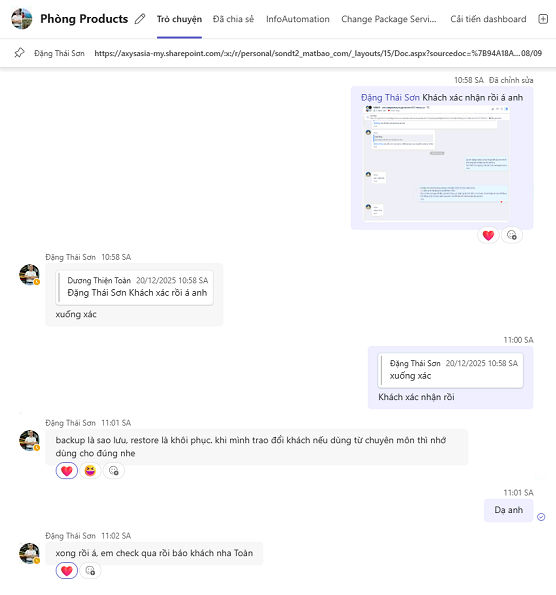Open the screenshot image thumbnail in the message

click(436, 163)
